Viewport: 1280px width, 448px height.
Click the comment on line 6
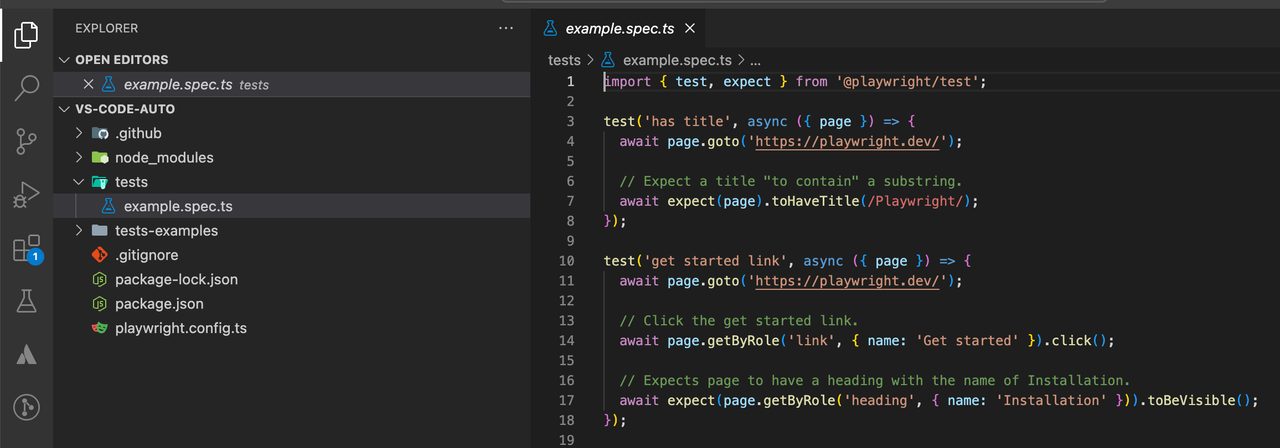pyautogui.click(x=790, y=181)
